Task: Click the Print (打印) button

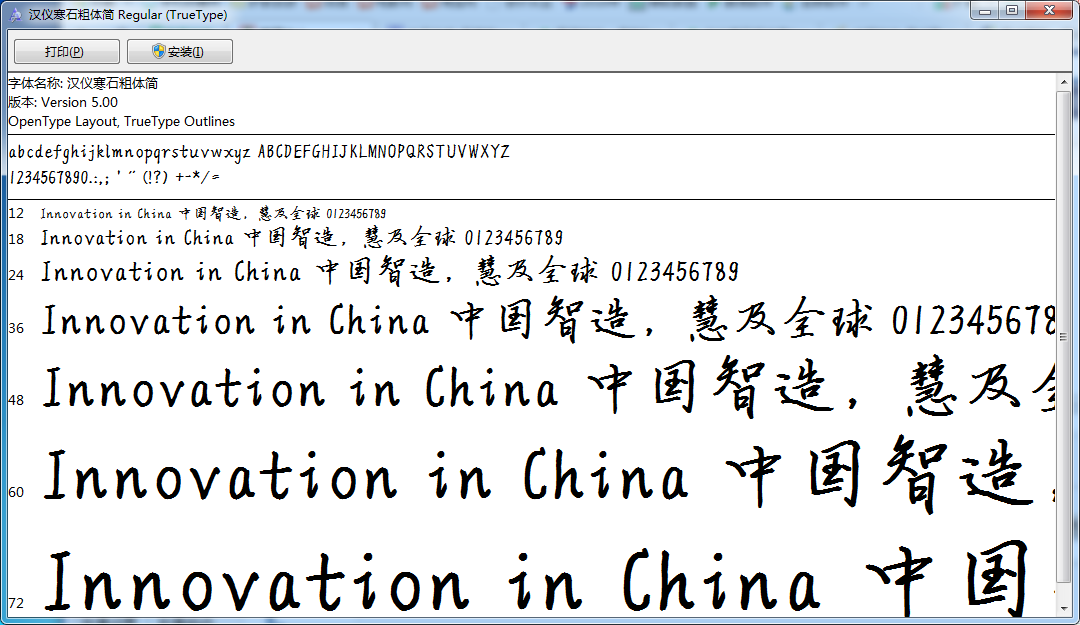Action: pyautogui.click(x=66, y=51)
